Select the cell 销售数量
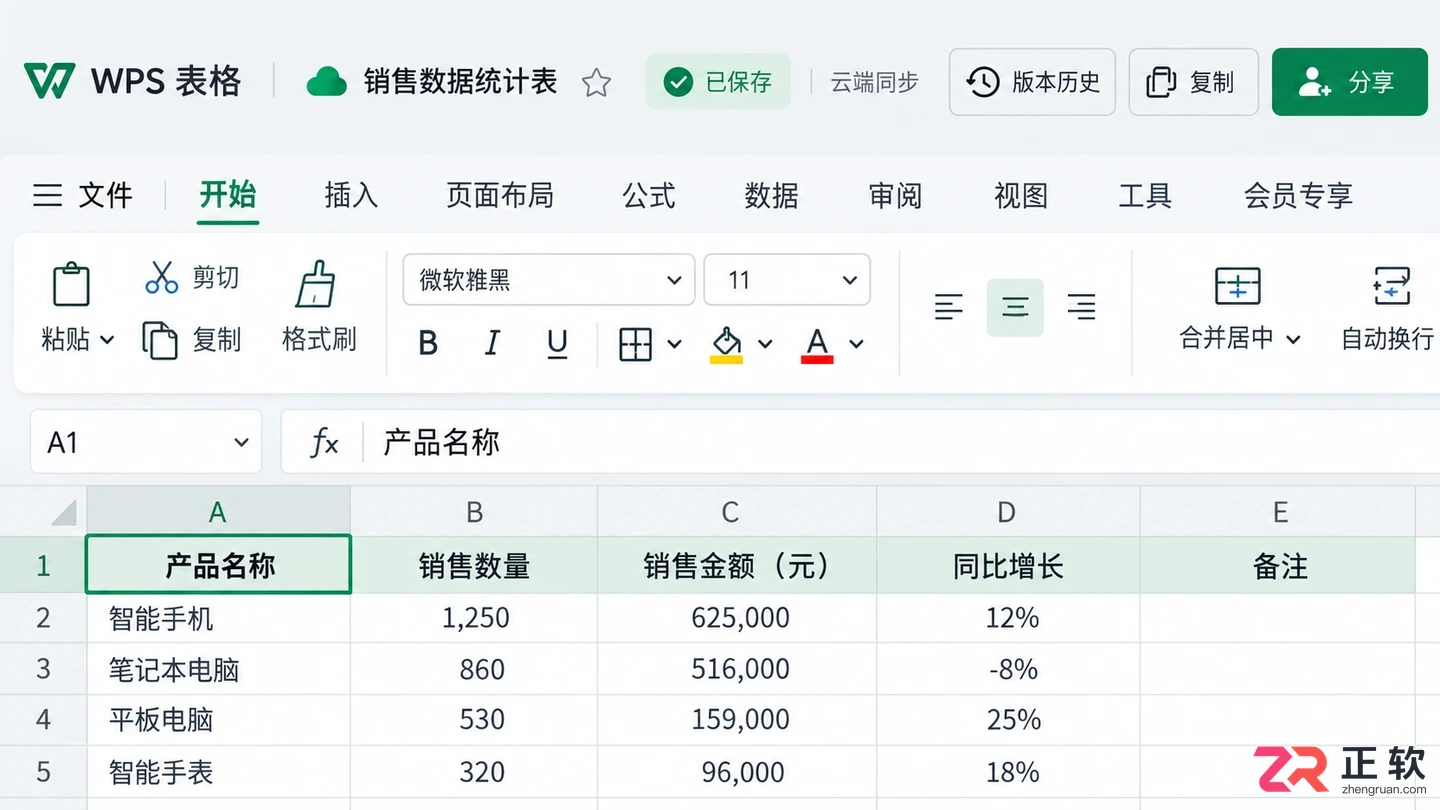 (x=474, y=566)
